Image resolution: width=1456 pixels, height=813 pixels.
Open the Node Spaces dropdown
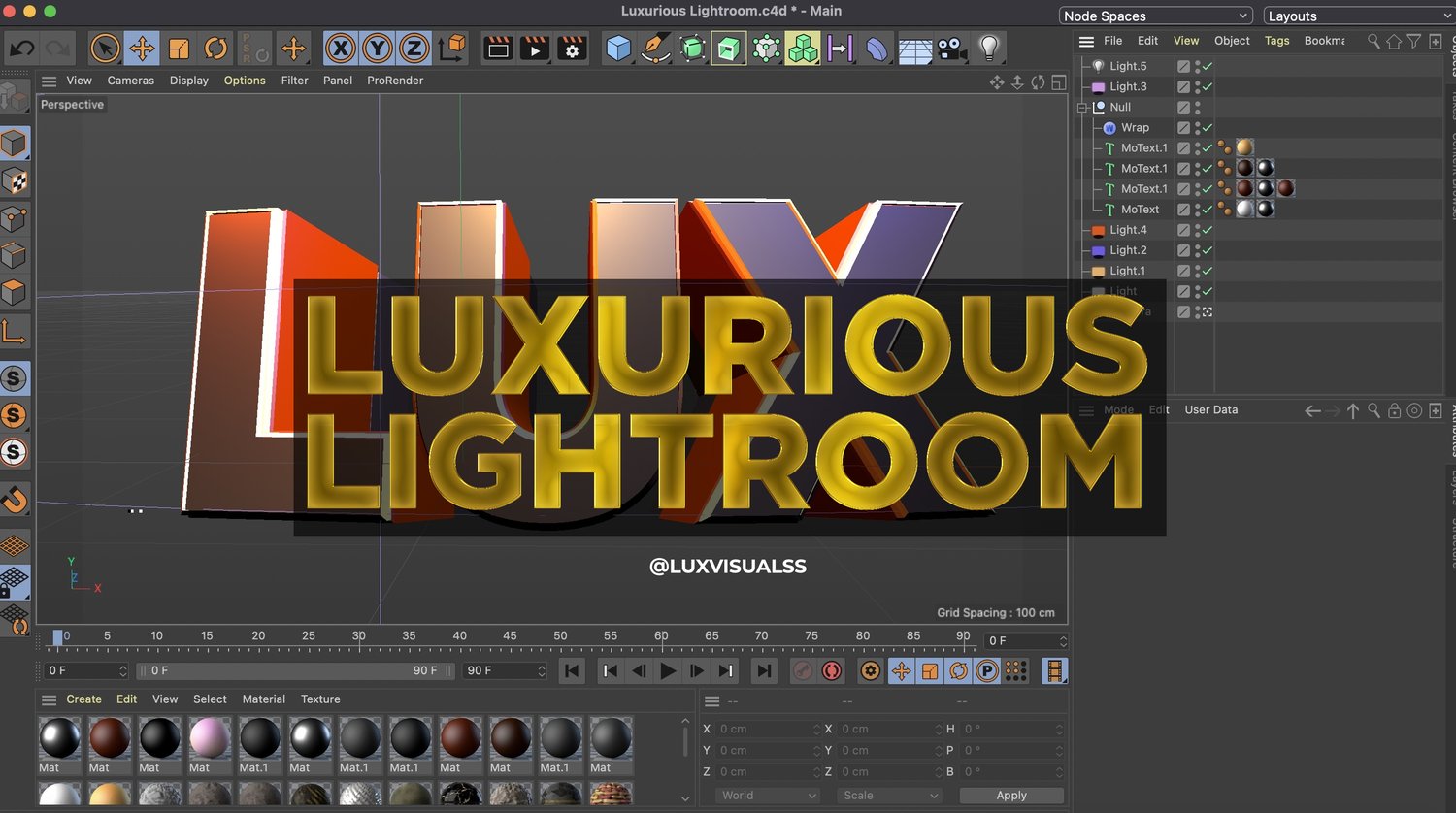pyautogui.click(x=1155, y=16)
